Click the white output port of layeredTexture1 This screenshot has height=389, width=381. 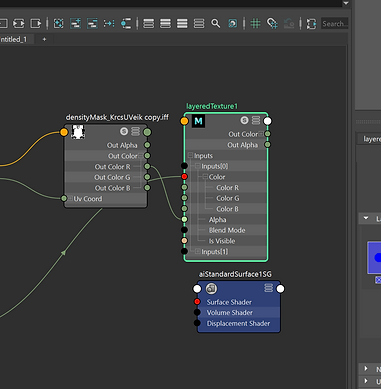pyautogui.click(x=267, y=121)
